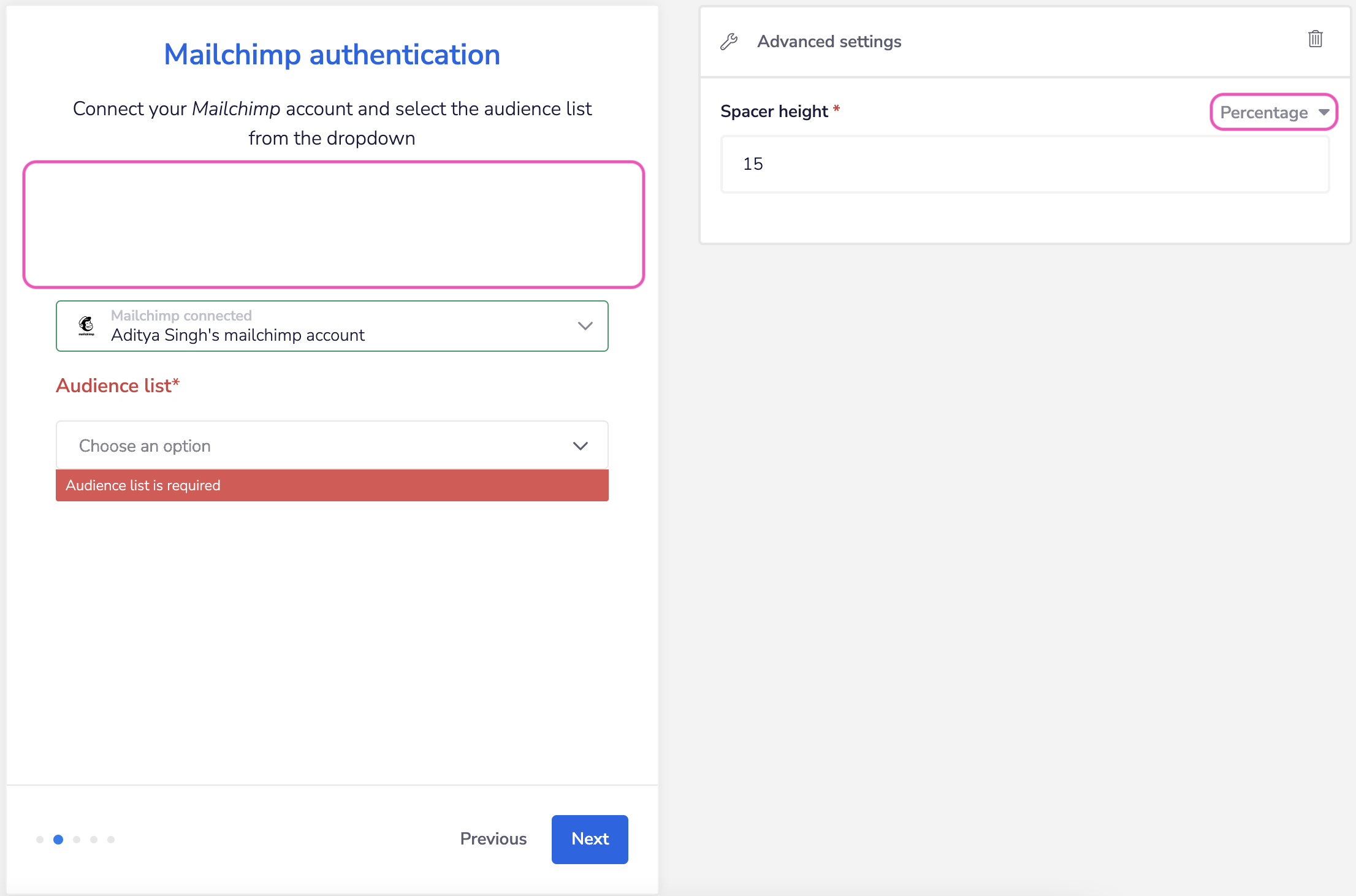Click the red Audience list label
Image resolution: width=1356 pixels, height=896 pixels.
[x=118, y=385]
